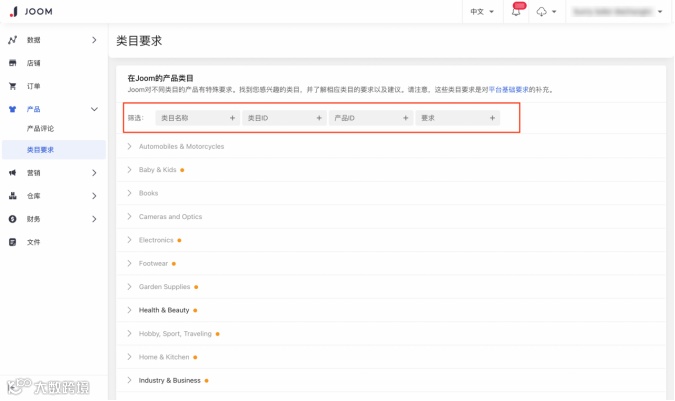Open 产品评论 submenu item
The image size is (675, 401).
tap(40, 129)
